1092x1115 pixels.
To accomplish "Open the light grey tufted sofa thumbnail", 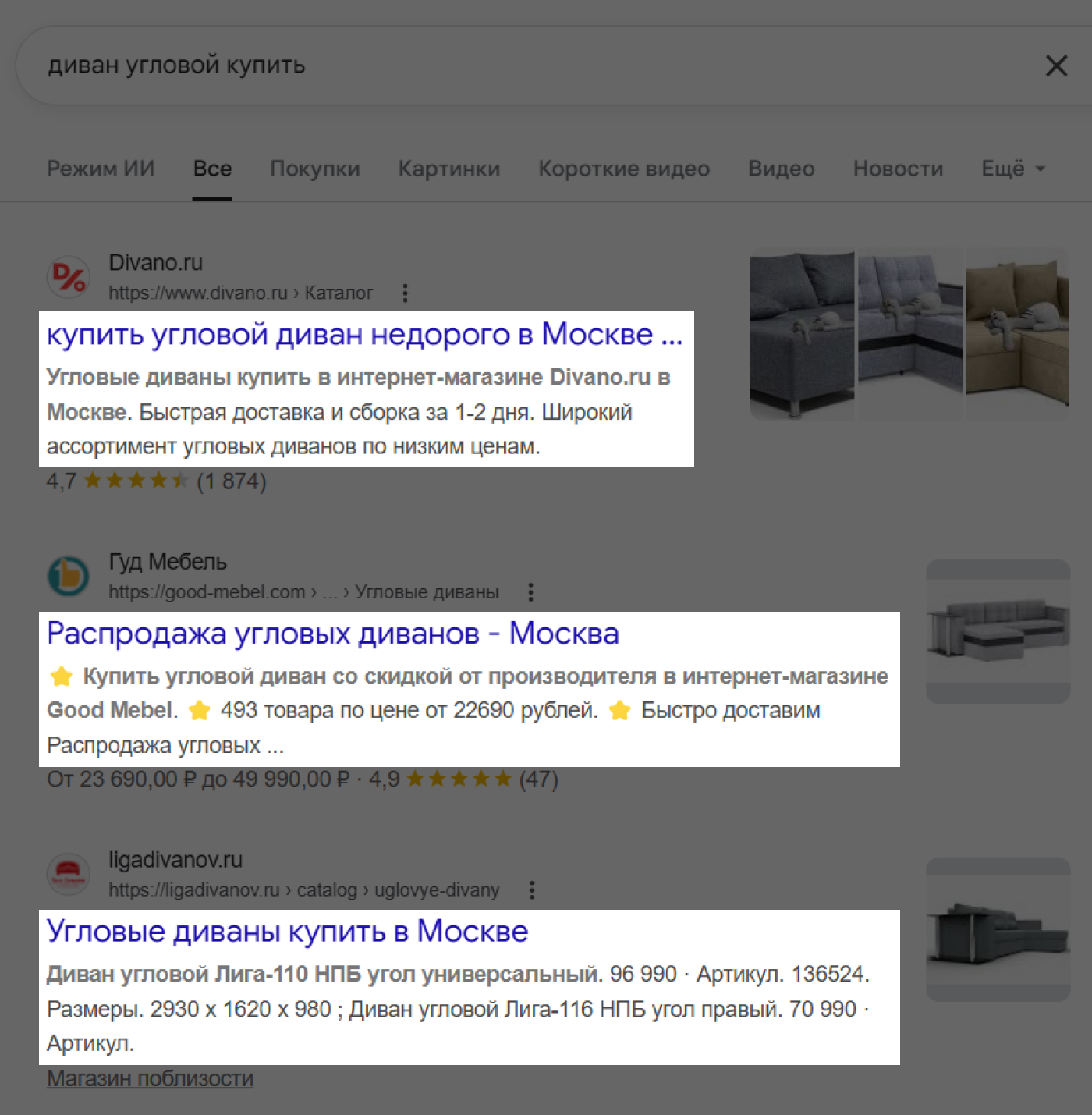I will [x=910, y=334].
